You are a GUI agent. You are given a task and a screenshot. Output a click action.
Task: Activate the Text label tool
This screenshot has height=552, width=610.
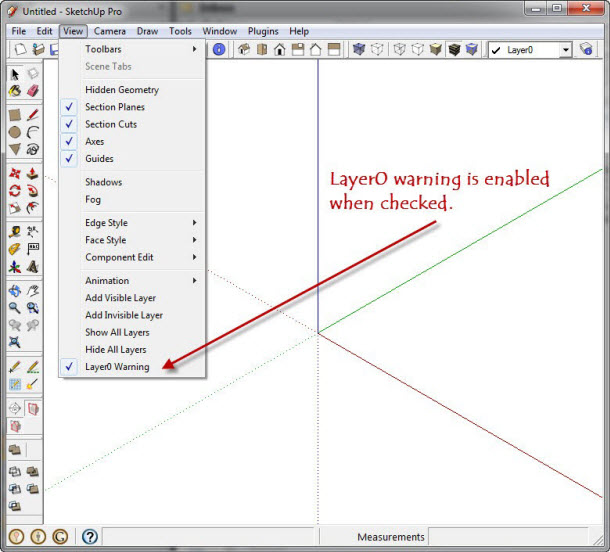tap(33, 249)
